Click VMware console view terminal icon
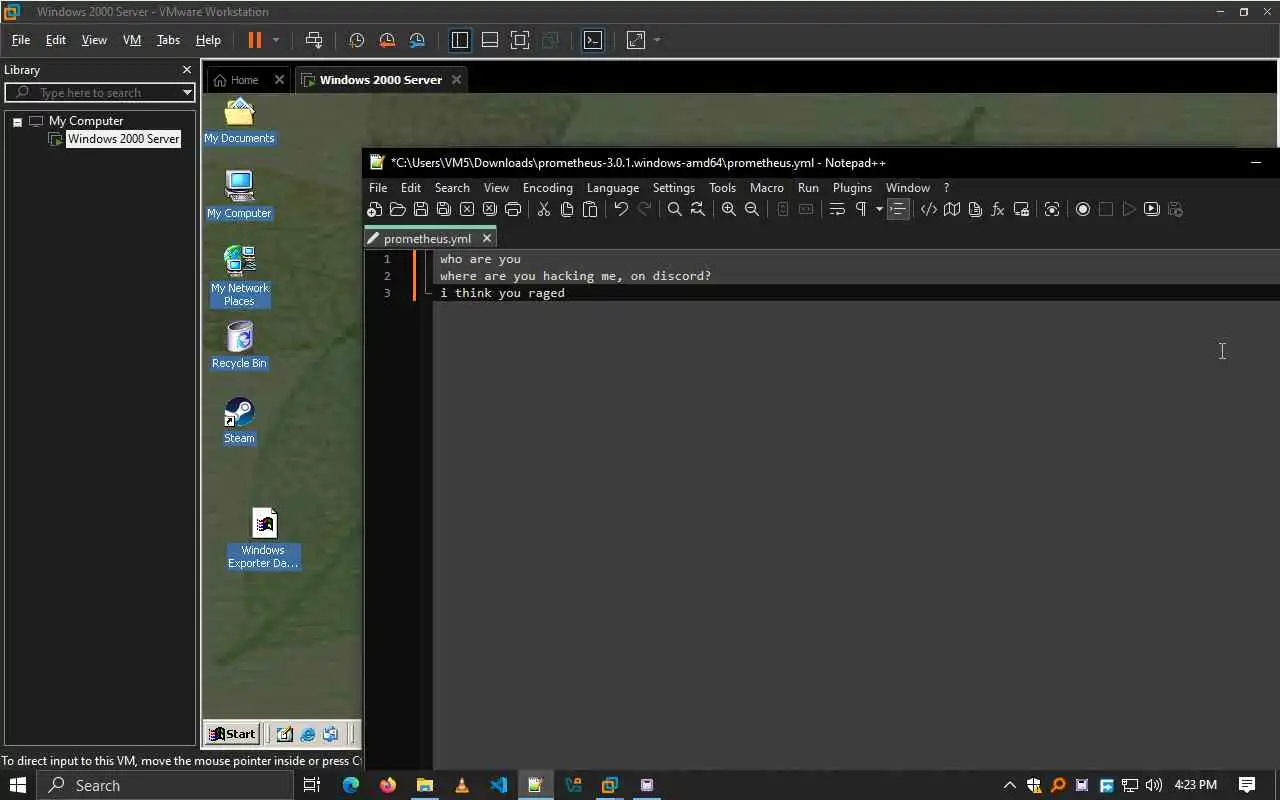1280x800 pixels. [593, 40]
